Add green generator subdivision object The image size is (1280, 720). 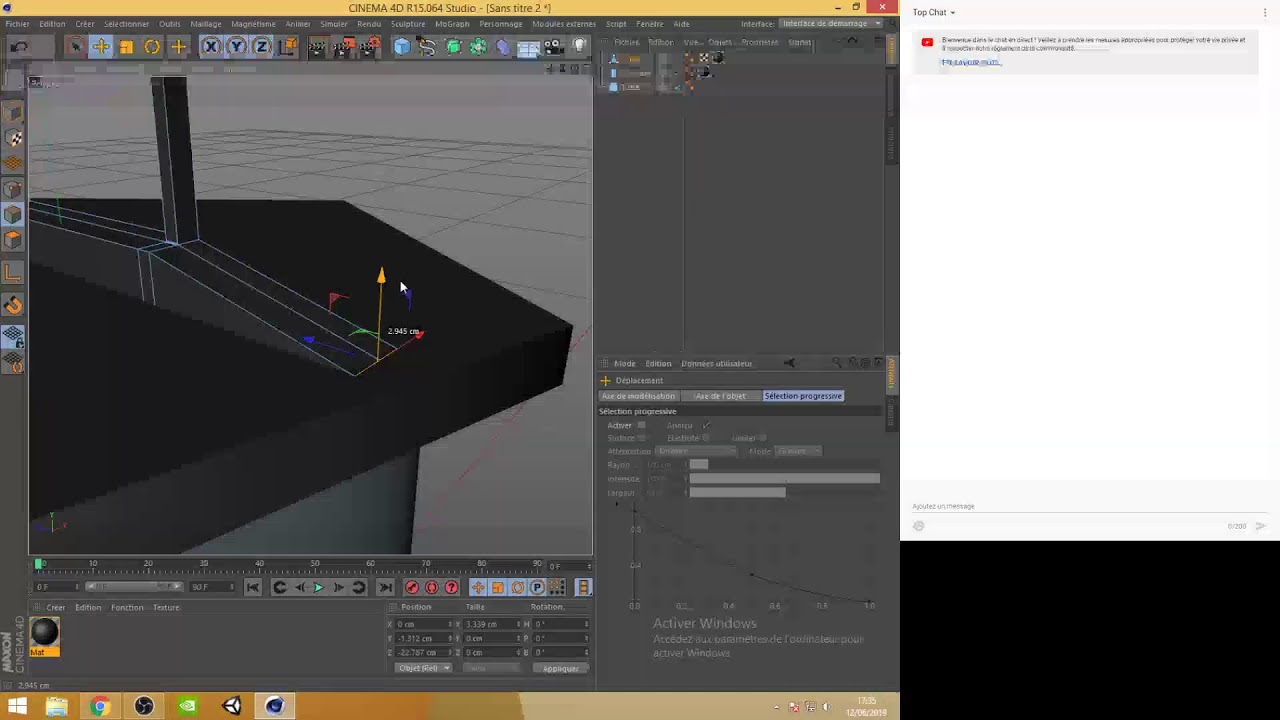pos(453,46)
